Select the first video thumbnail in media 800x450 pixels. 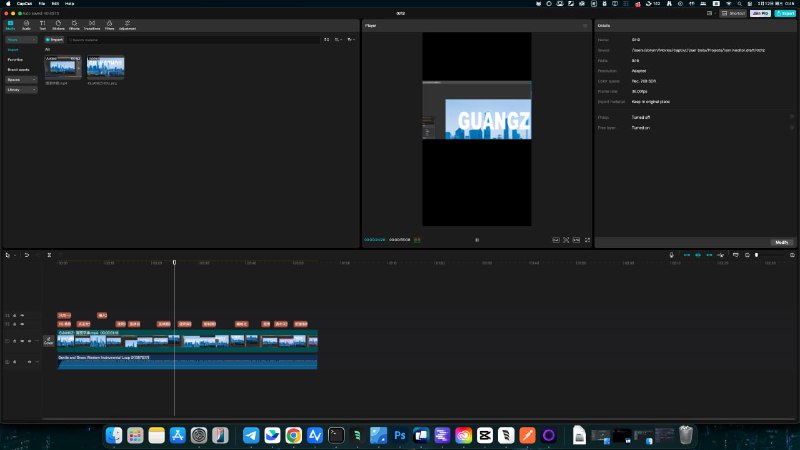point(63,67)
